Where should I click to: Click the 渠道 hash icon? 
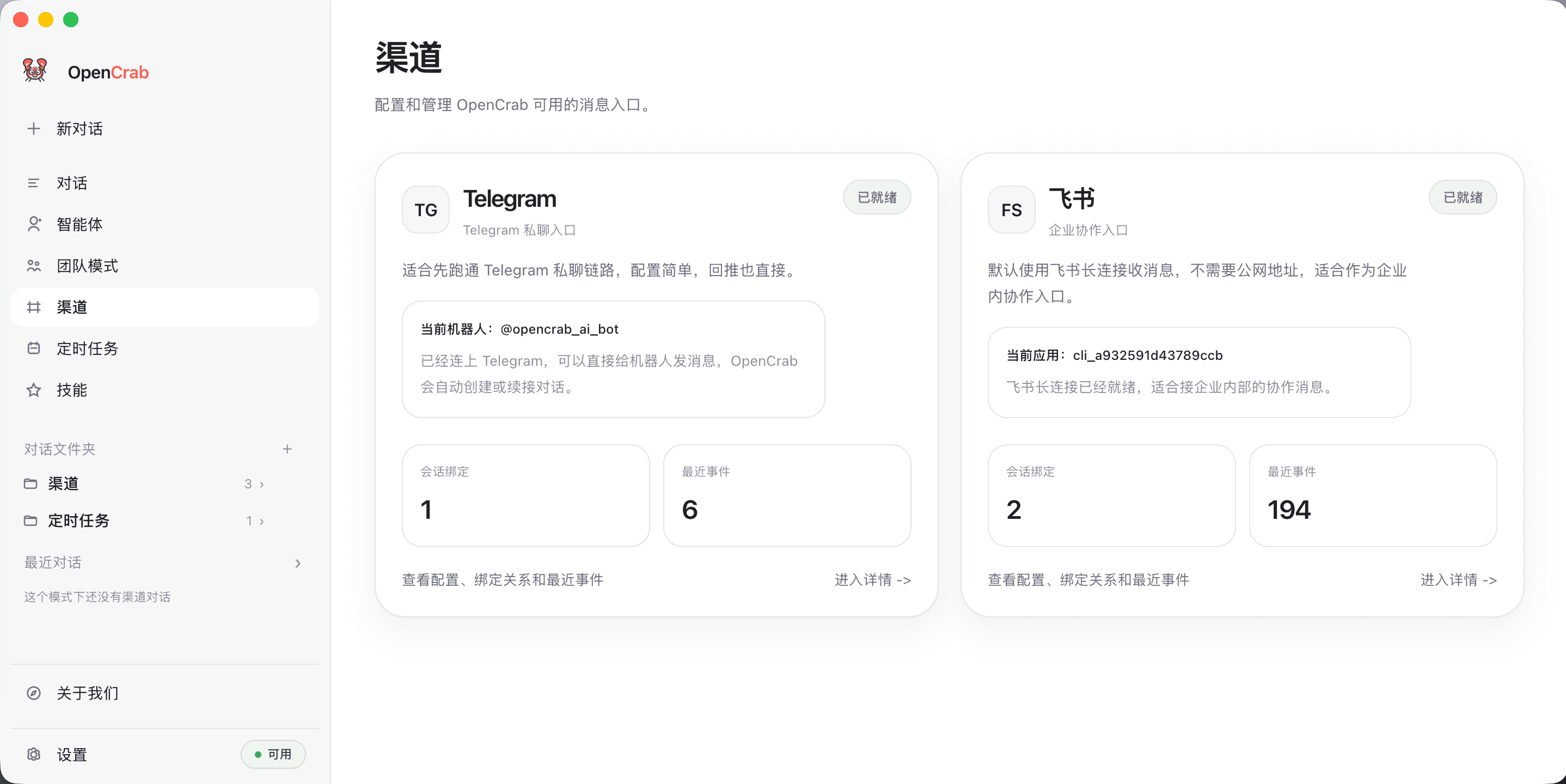coord(33,307)
